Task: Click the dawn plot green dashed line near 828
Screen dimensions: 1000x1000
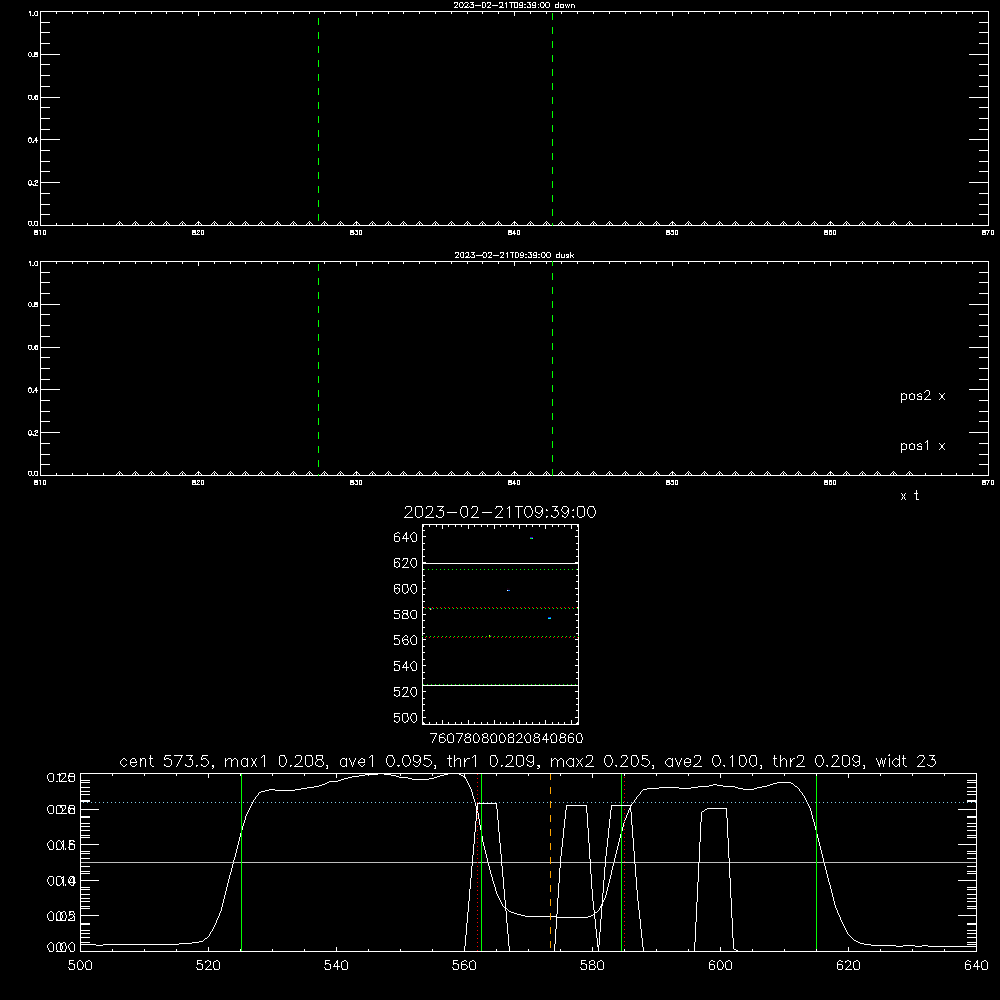Action: tap(318, 118)
